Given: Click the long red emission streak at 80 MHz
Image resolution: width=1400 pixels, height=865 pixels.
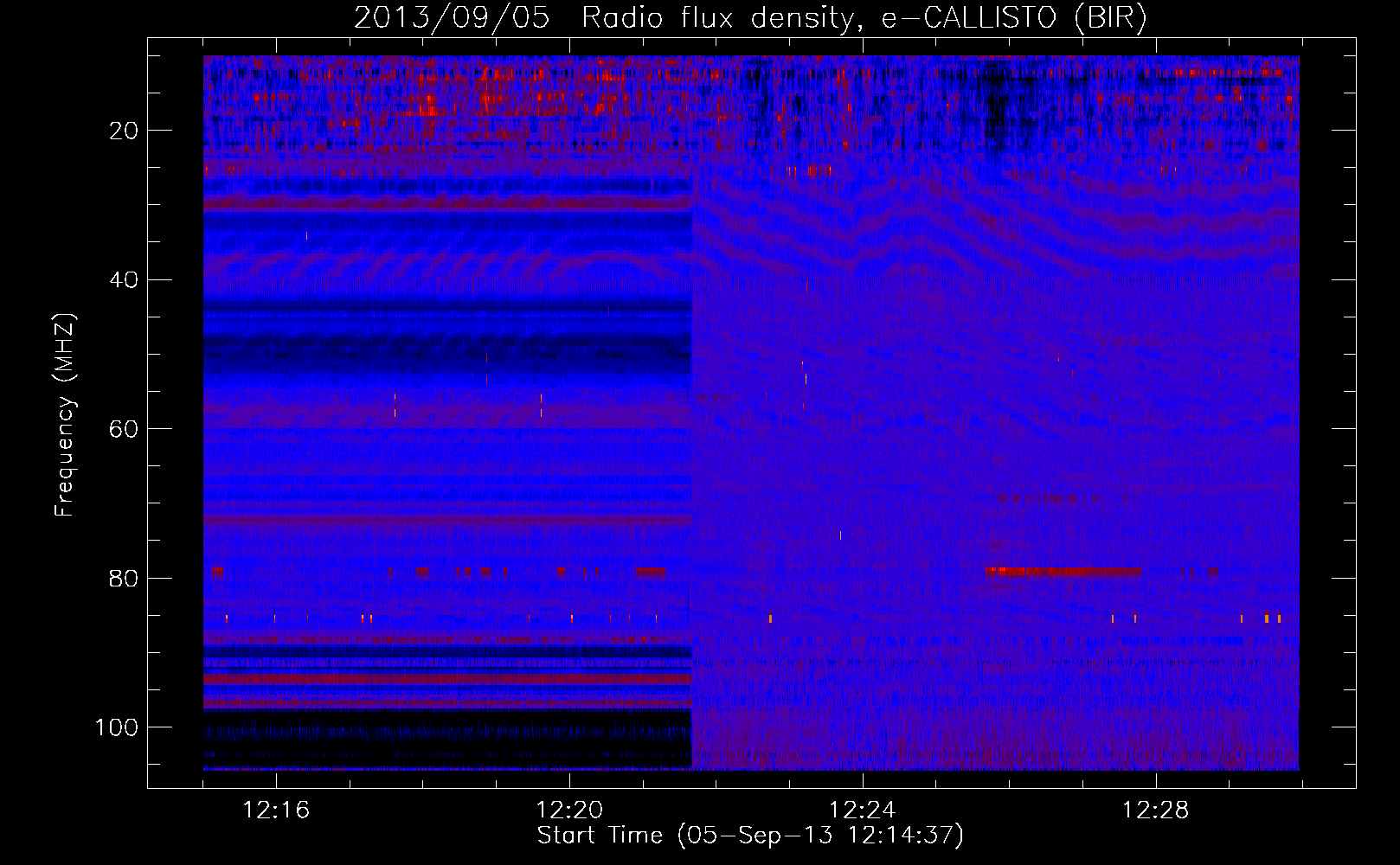Looking at the screenshot, I should pyautogui.click(x=1063, y=572).
